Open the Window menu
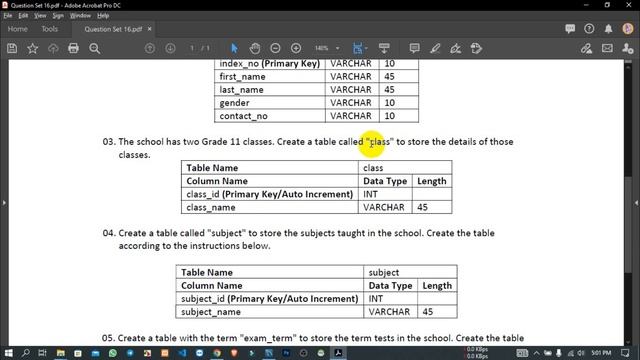 80,16
